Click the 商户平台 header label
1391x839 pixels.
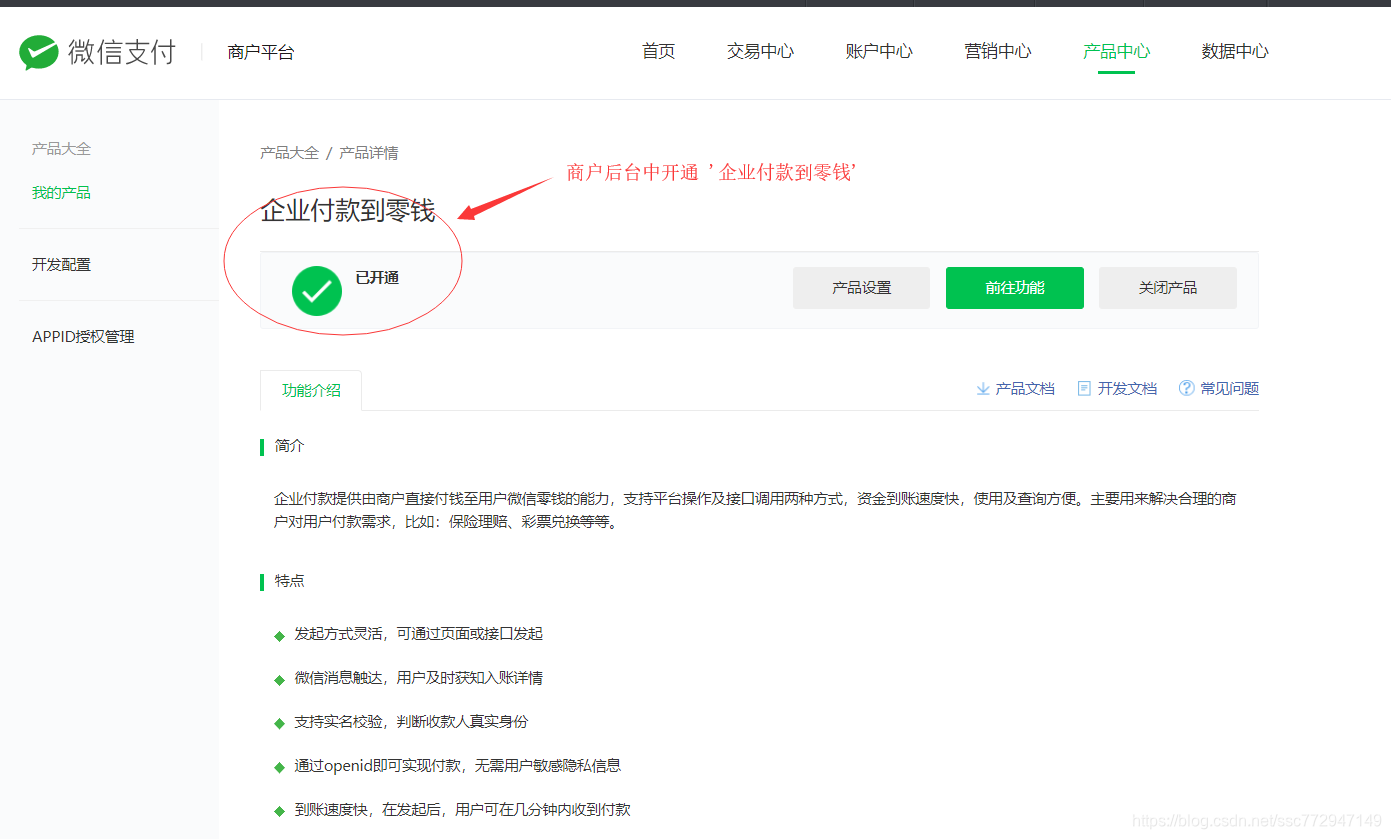pyautogui.click(x=261, y=53)
